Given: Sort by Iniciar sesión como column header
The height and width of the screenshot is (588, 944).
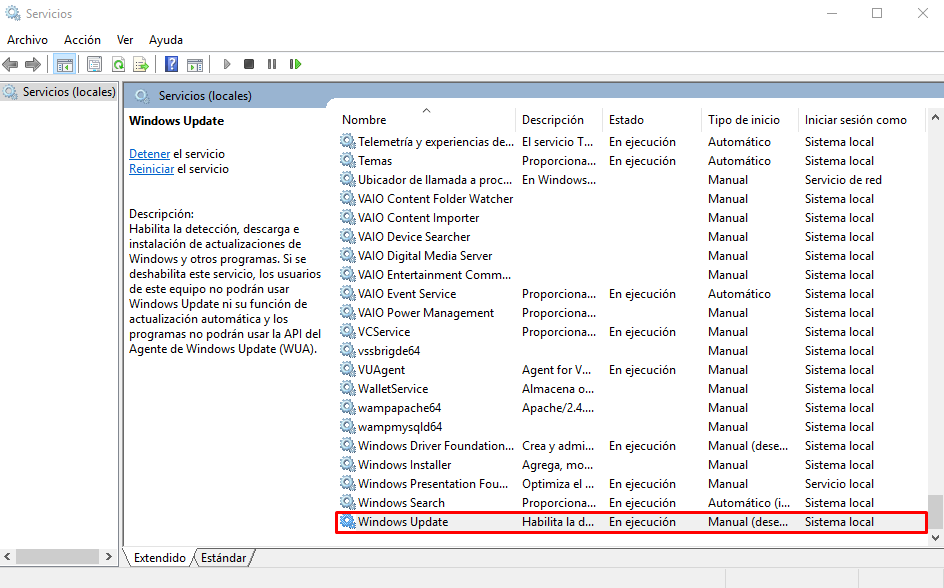Looking at the screenshot, I should (862, 120).
